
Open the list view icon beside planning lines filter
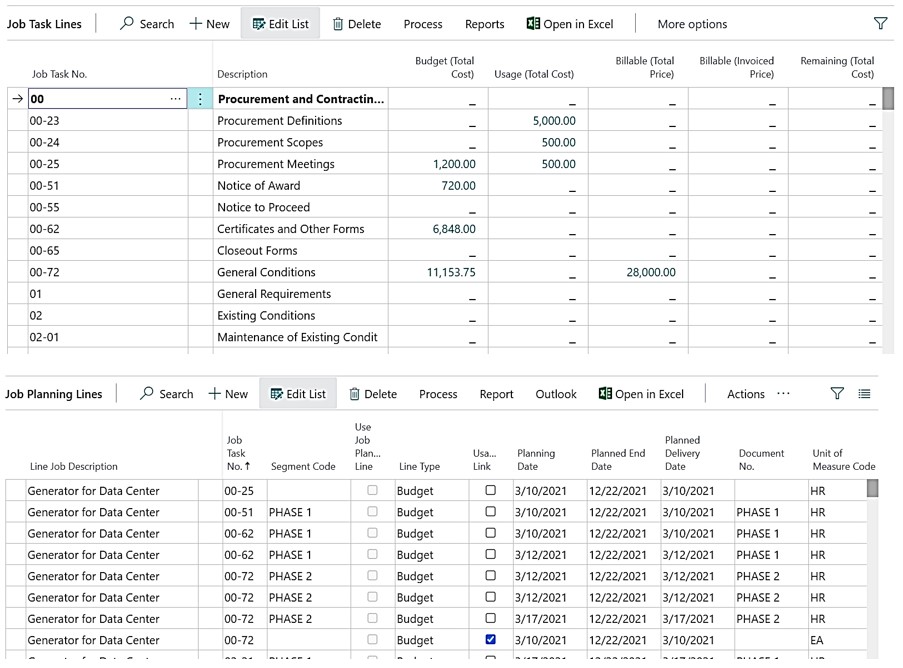tap(865, 394)
